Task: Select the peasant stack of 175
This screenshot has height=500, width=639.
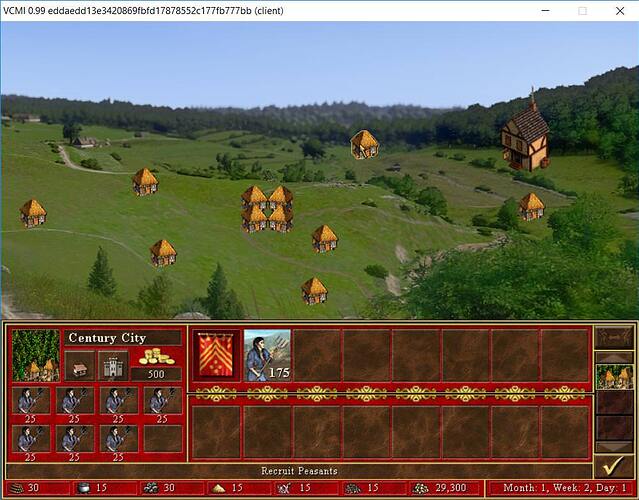Action: click(267, 355)
